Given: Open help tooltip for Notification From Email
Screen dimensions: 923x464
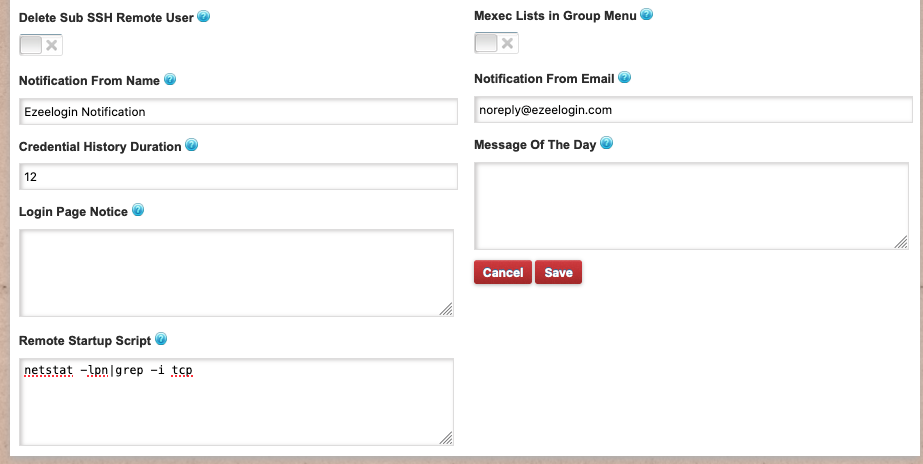Looking at the screenshot, I should (625, 78).
